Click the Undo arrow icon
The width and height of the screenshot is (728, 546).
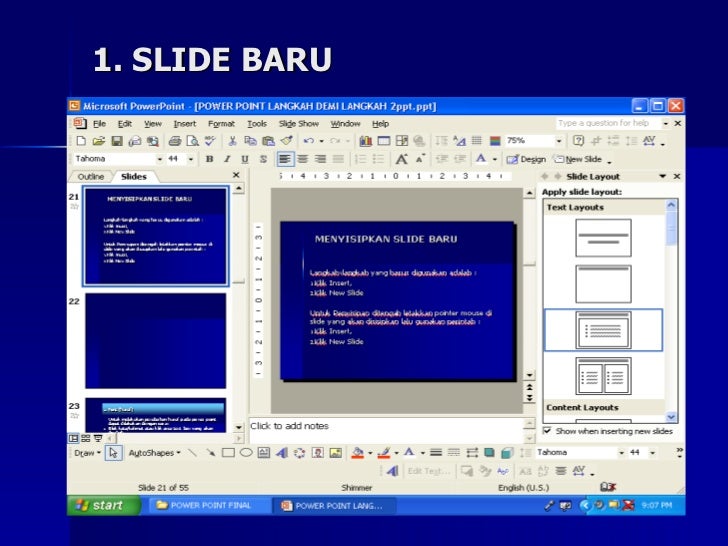308,141
